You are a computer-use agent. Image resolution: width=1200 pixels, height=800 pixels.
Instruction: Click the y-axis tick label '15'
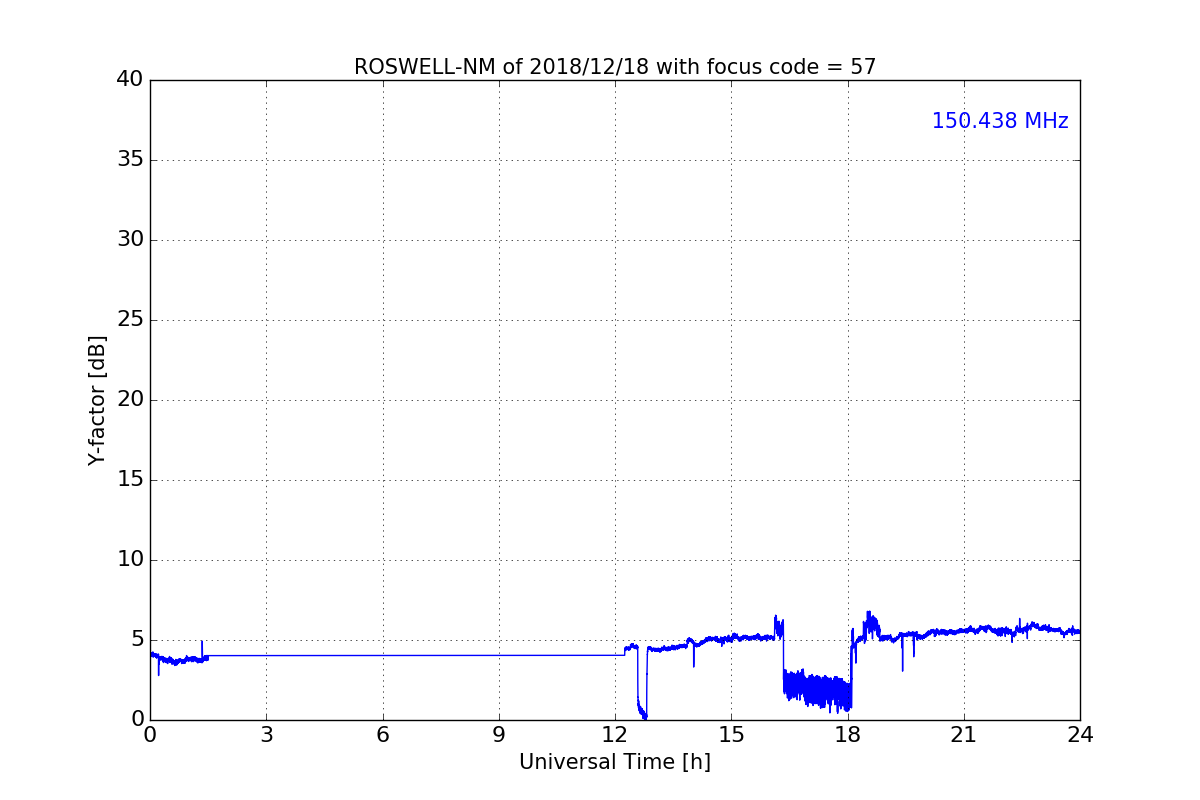pyautogui.click(x=130, y=480)
